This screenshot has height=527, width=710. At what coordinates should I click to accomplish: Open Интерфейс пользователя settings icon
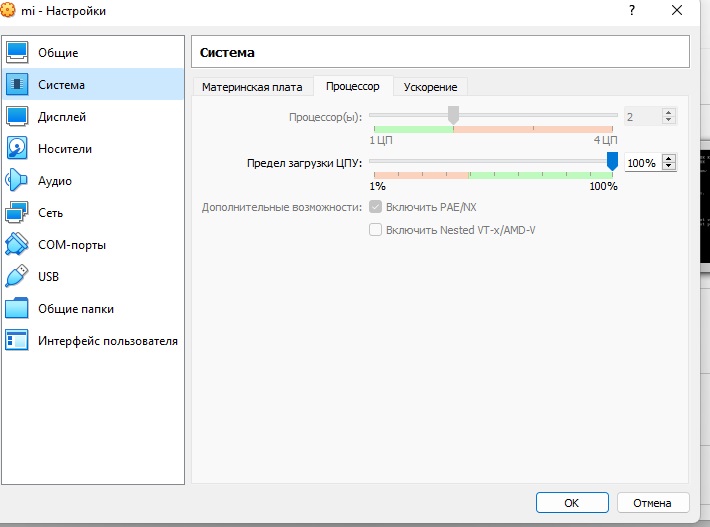tap(18, 340)
